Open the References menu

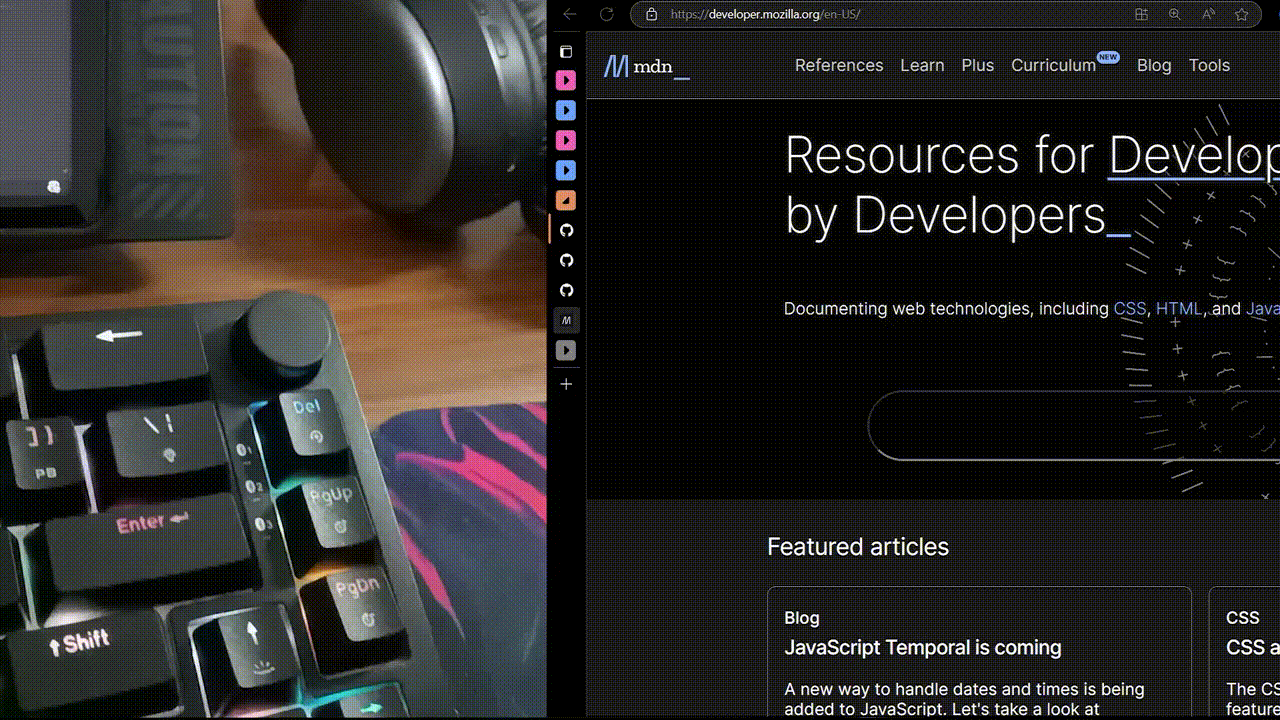point(839,65)
